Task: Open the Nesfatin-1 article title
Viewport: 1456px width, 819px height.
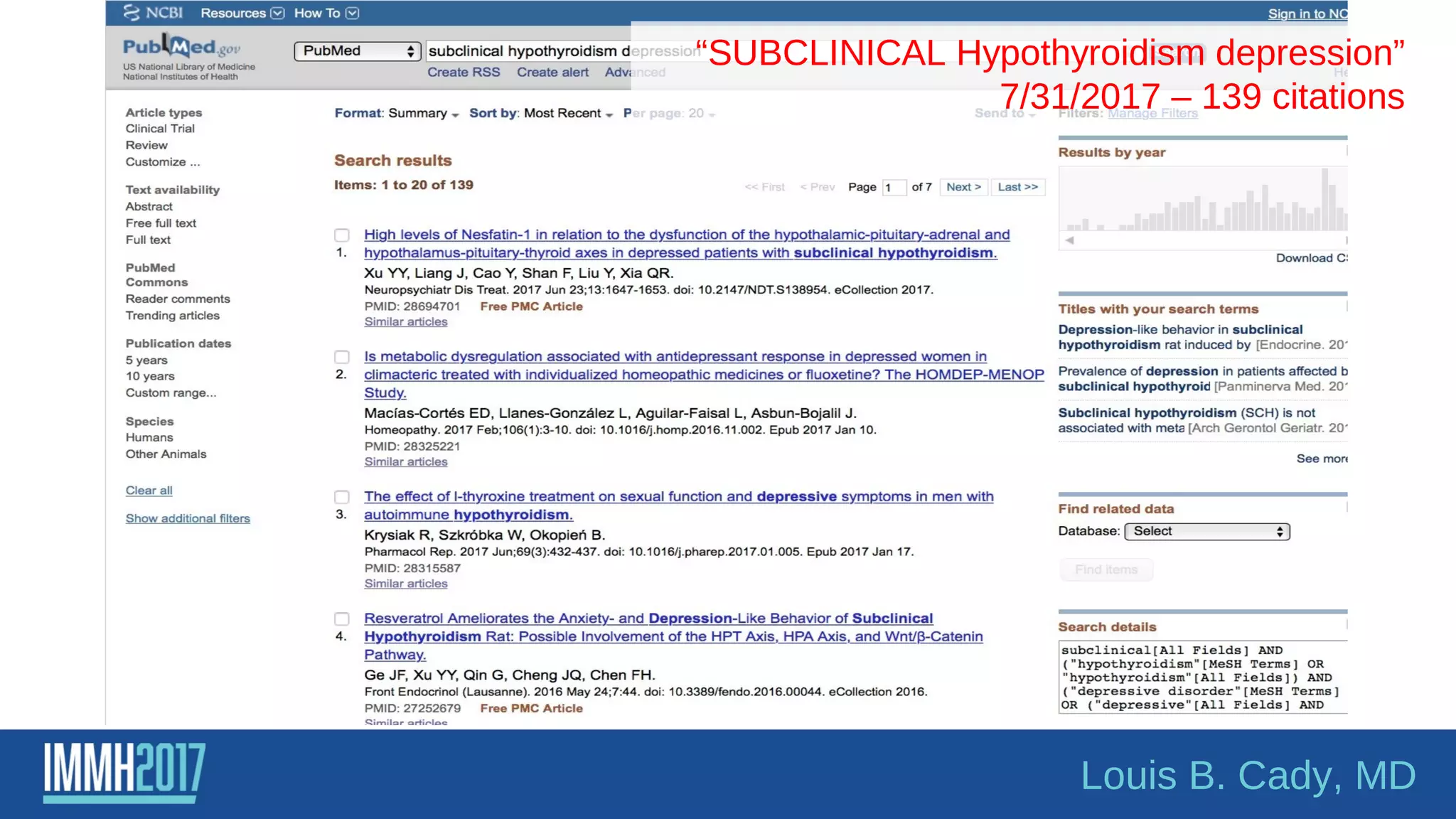Action: point(687,244)
